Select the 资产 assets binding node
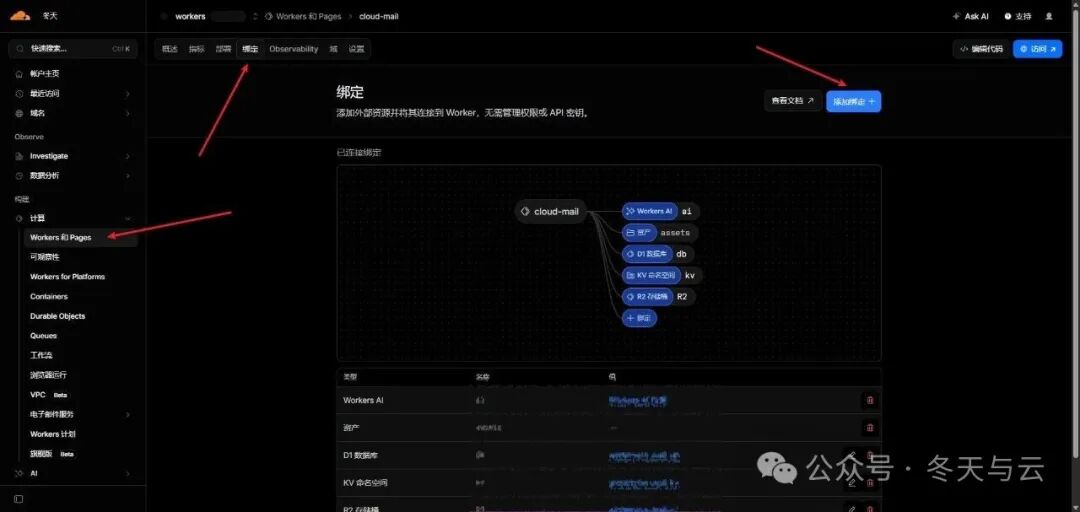This screenshot has width=1080, height=512. [x=639, y=233]
